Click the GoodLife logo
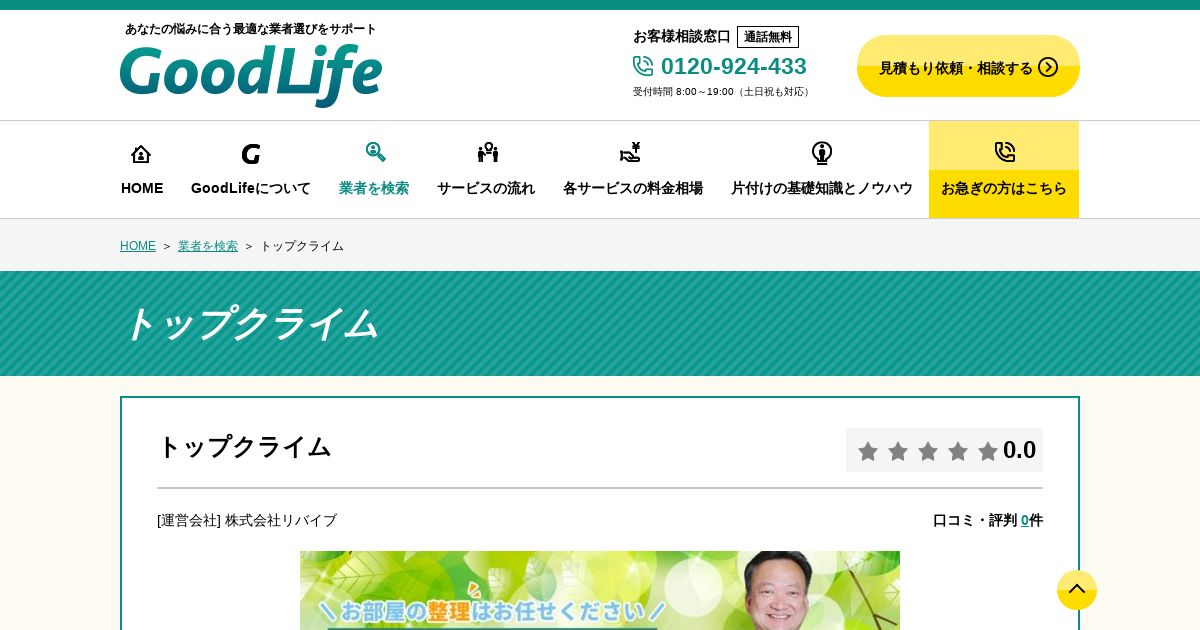This screenshot has width=1200, height=630. coord(251,74)
